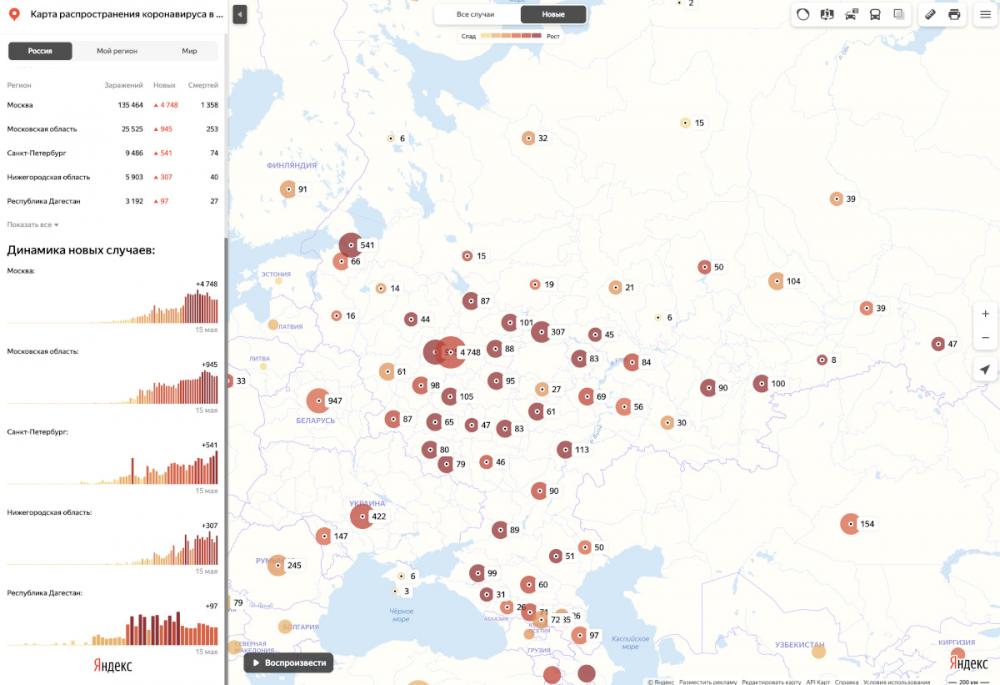This screenshot has width=1000, height=685.
Task: Open the "Мир" tab
Action: click(x=189, y=51)
